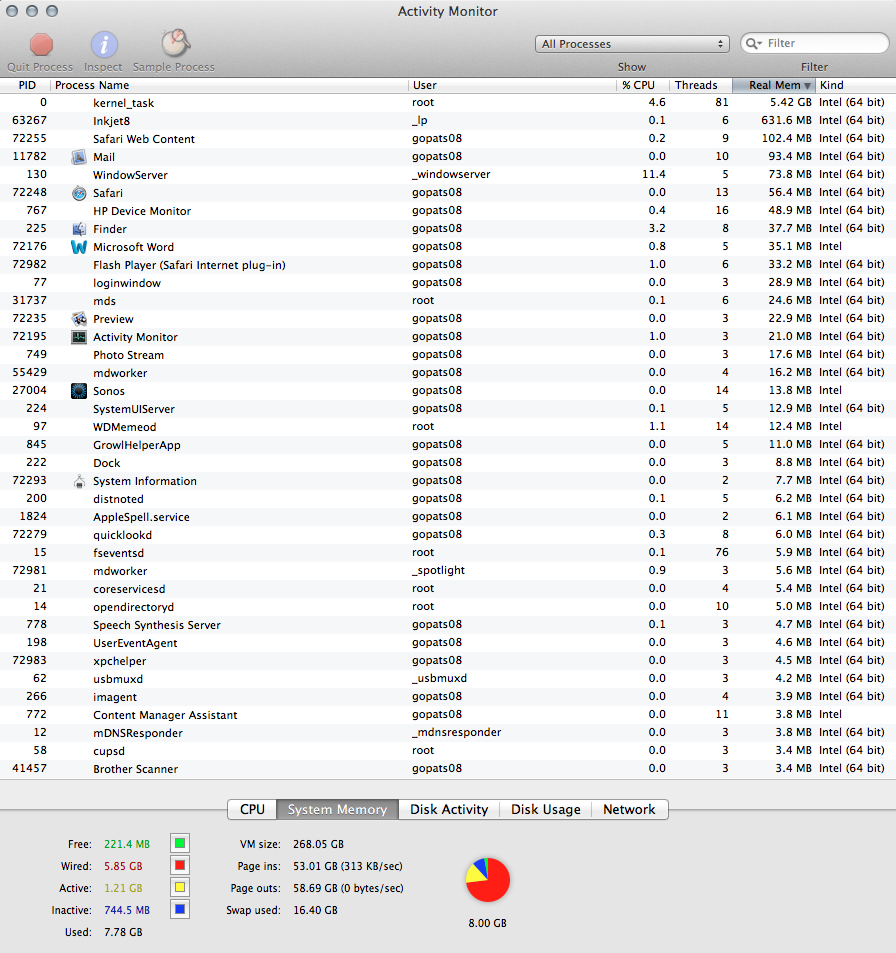This screenshot has width=896, height=953.
Task: Select mdworker process owned by _spotlight
Action: [448, 571]
